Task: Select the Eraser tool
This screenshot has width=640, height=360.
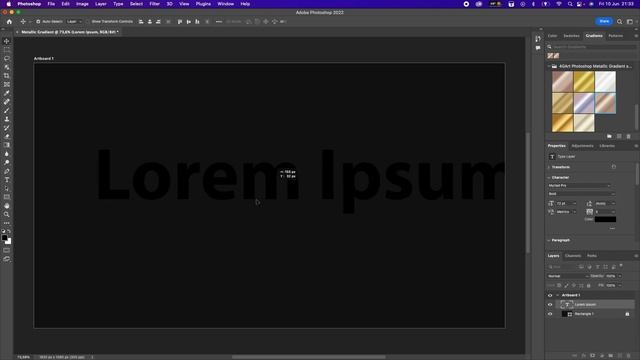Action: [7, 136]
